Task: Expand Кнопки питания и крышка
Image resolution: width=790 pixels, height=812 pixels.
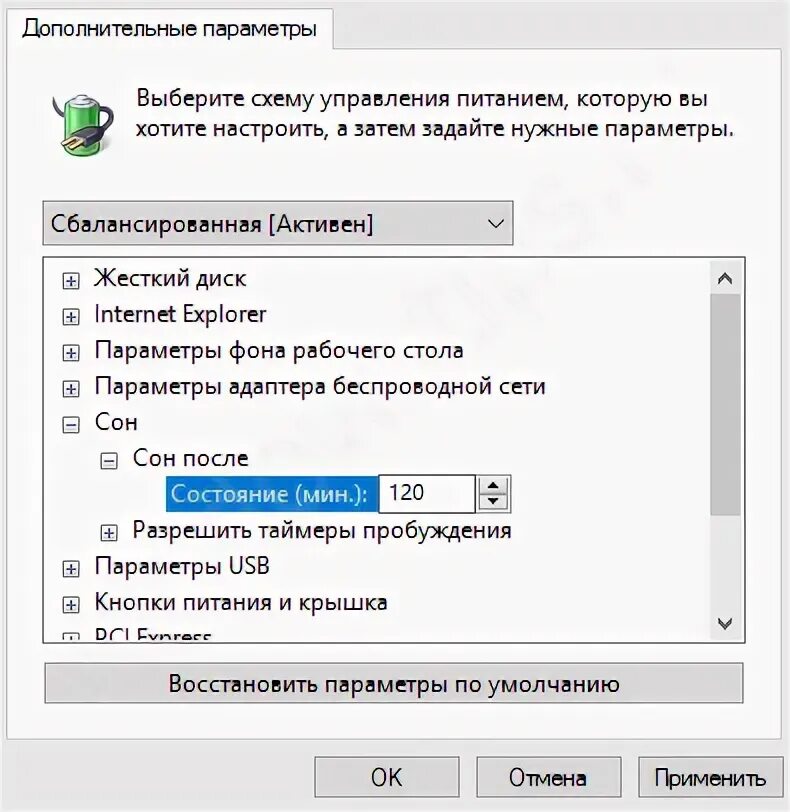Action: 71,605
